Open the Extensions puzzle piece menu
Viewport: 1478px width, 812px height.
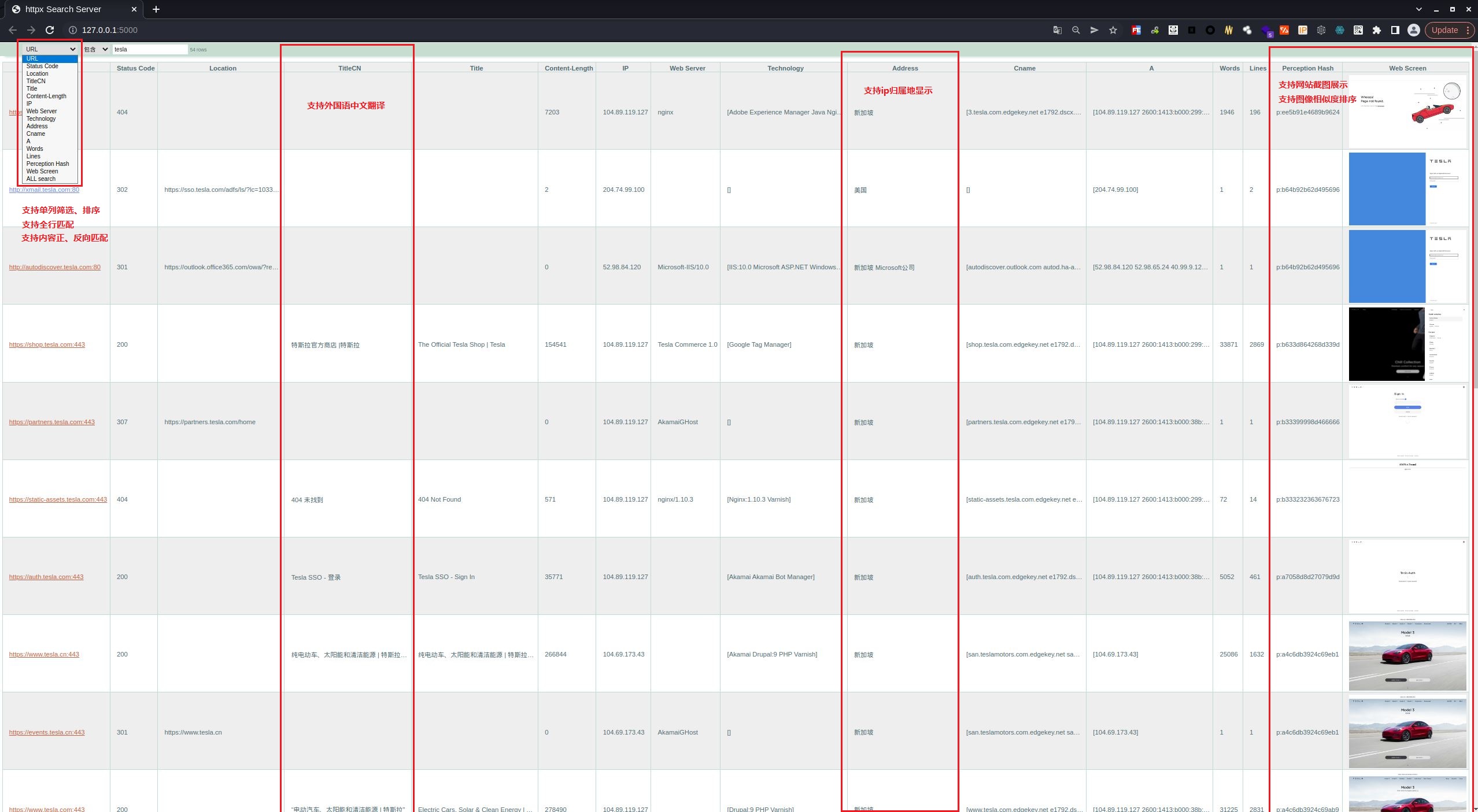pos(1376,30)
